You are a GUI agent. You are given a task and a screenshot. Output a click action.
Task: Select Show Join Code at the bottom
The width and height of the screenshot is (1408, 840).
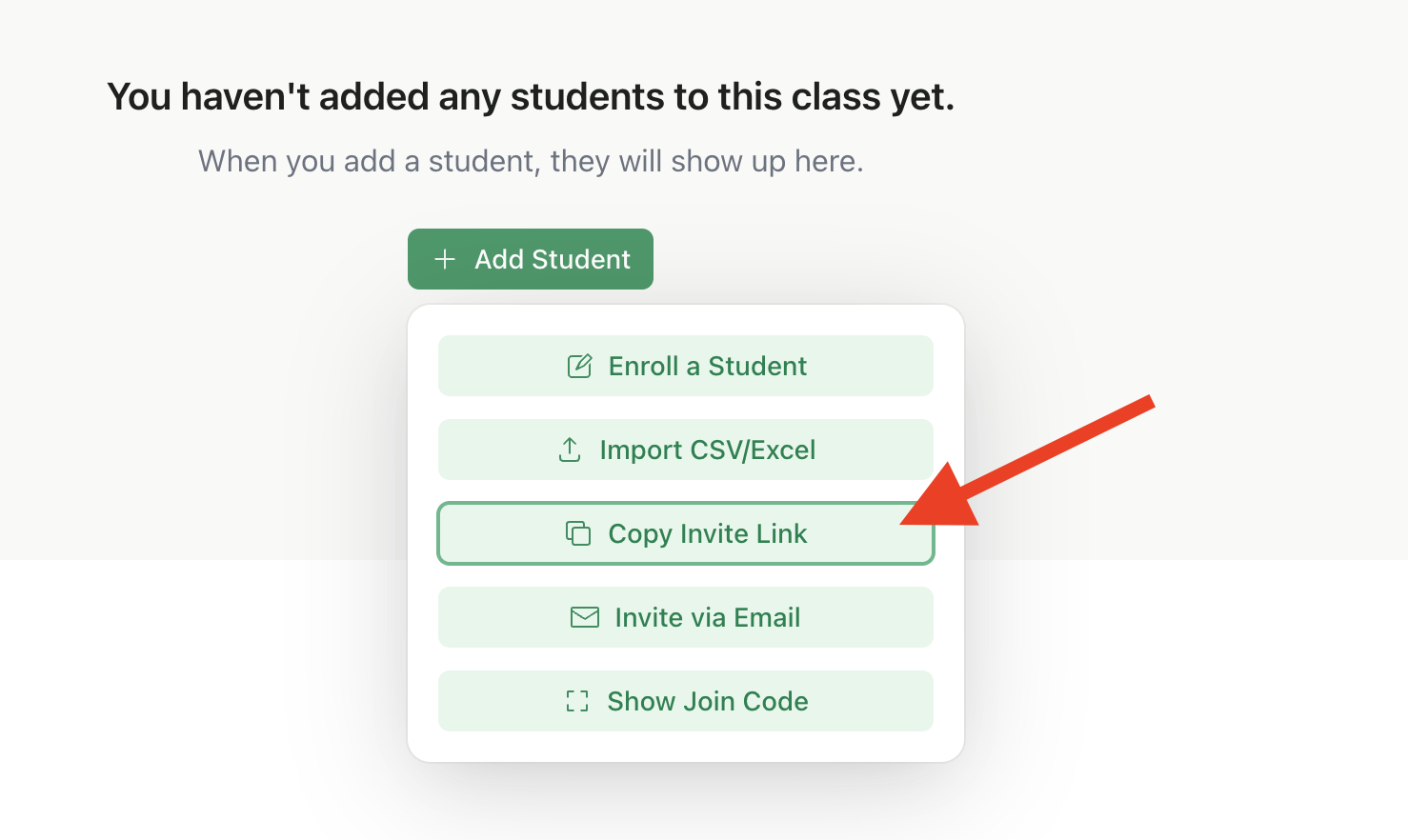coord(686,701)
